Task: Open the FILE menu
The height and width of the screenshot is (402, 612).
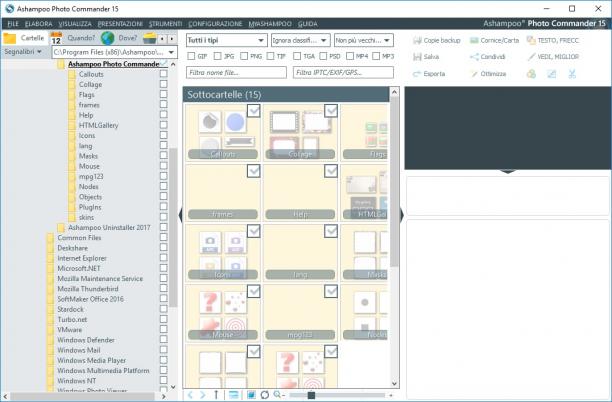Action: [12, 24]
